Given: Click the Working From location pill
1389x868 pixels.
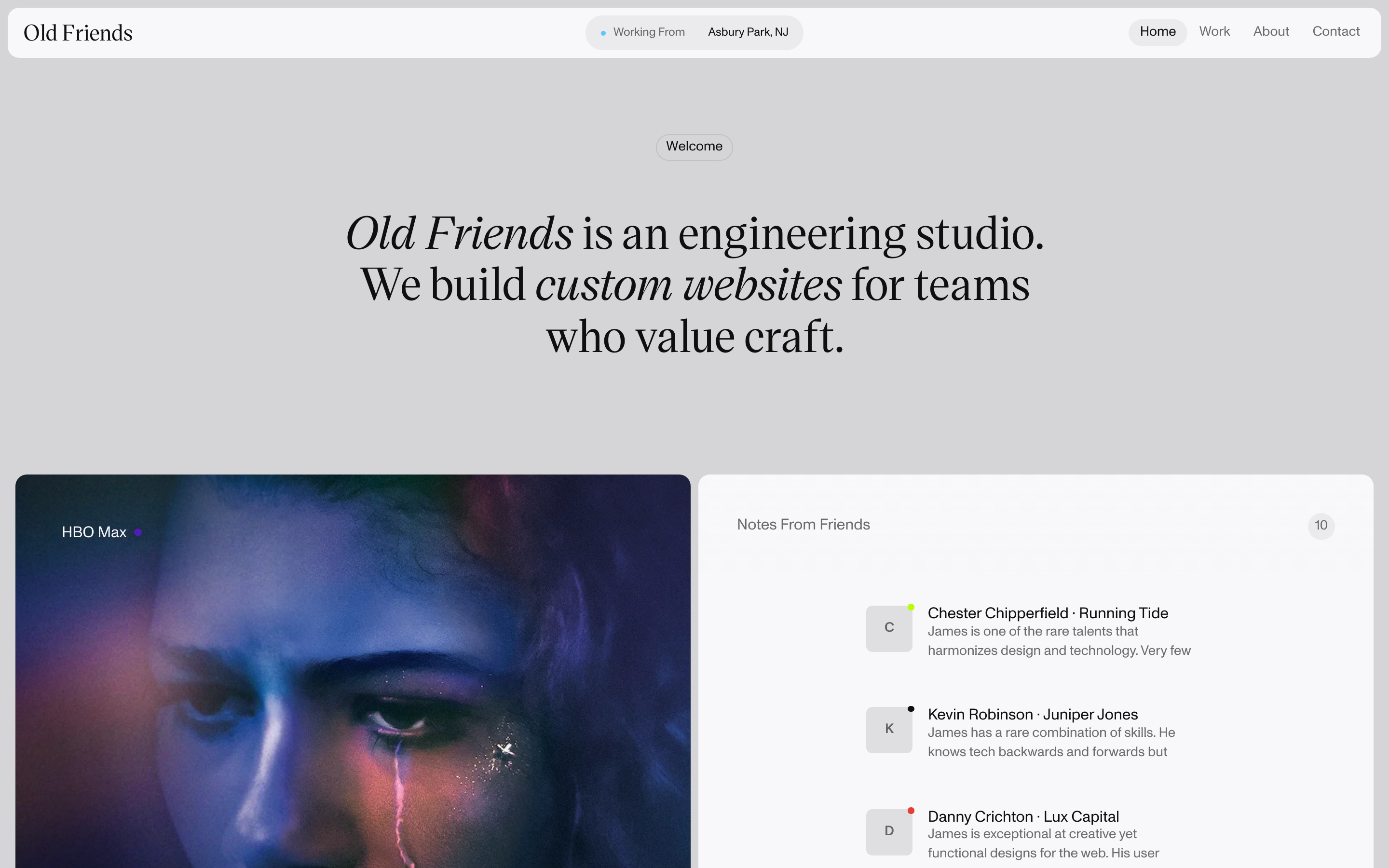Looking at the screenshot, I should (649, 32).
